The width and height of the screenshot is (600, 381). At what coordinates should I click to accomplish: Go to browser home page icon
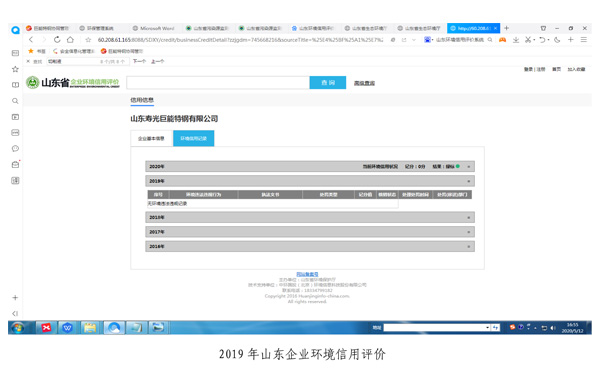point(70,39)
